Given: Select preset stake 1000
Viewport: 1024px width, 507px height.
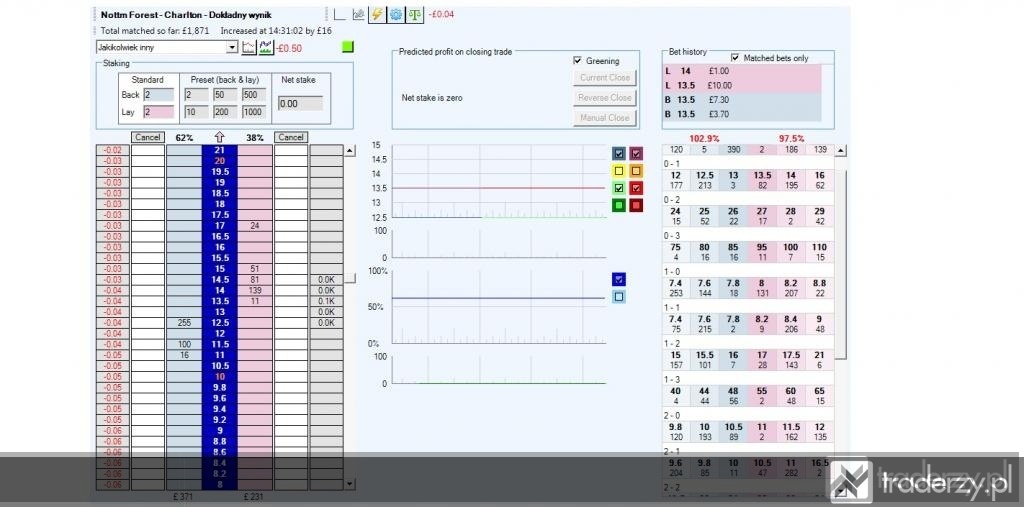Looking at the screenshot, I should pyautogui.click(x=253, y=112).
